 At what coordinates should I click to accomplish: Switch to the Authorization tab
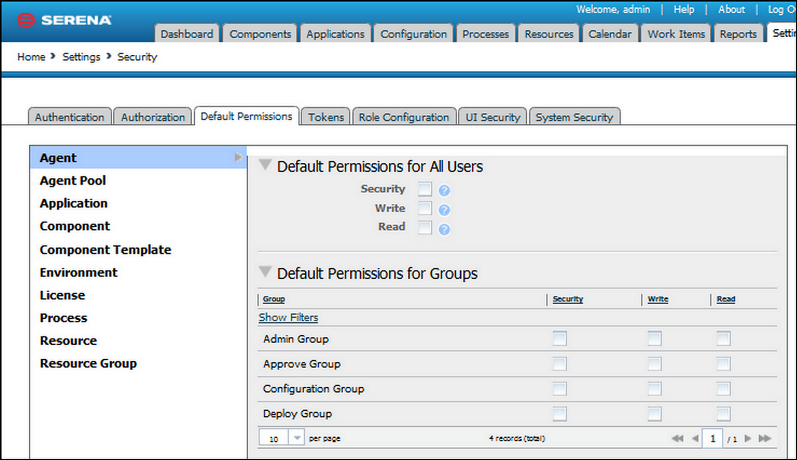click(x=152, y=117)
